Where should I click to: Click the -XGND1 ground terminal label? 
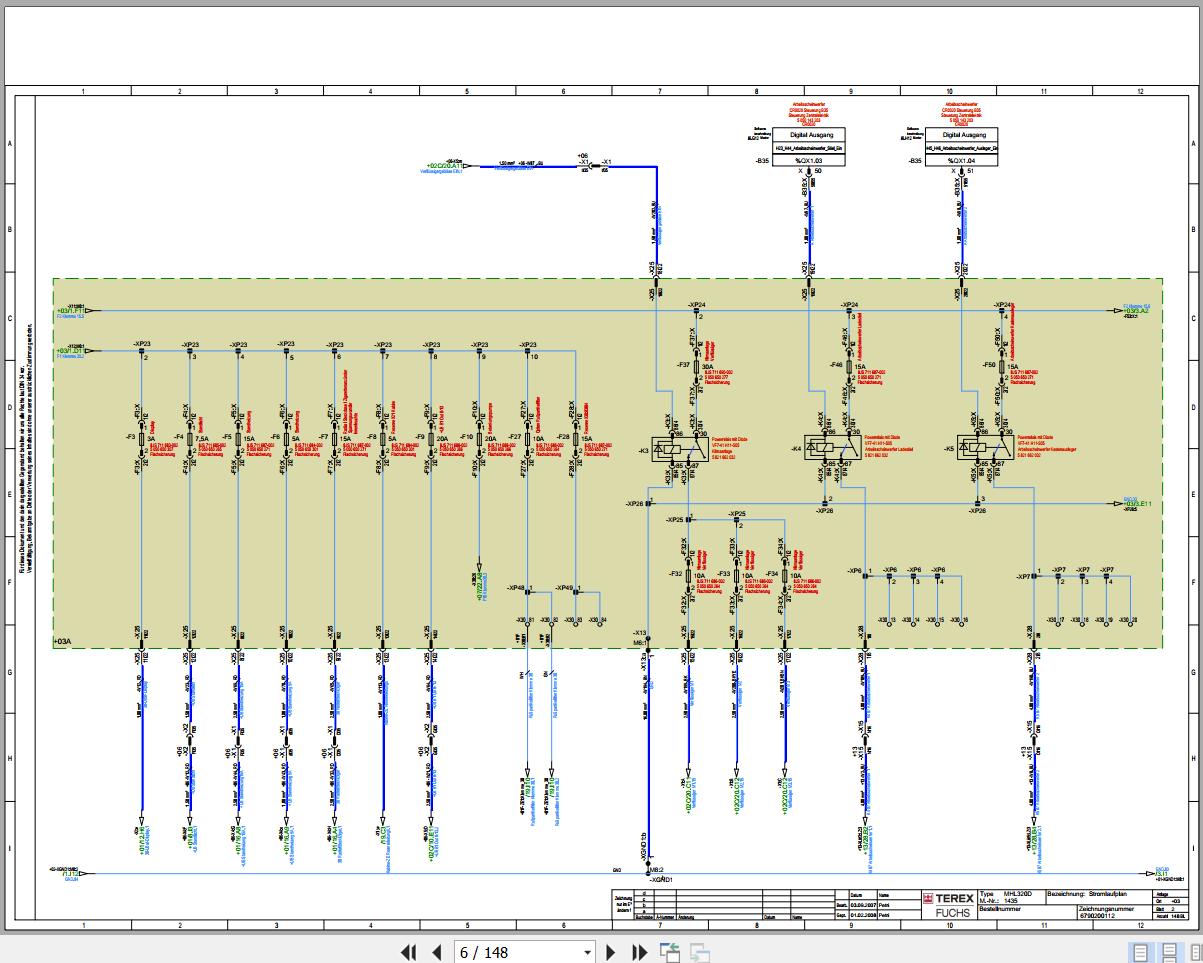click(661, 879)
